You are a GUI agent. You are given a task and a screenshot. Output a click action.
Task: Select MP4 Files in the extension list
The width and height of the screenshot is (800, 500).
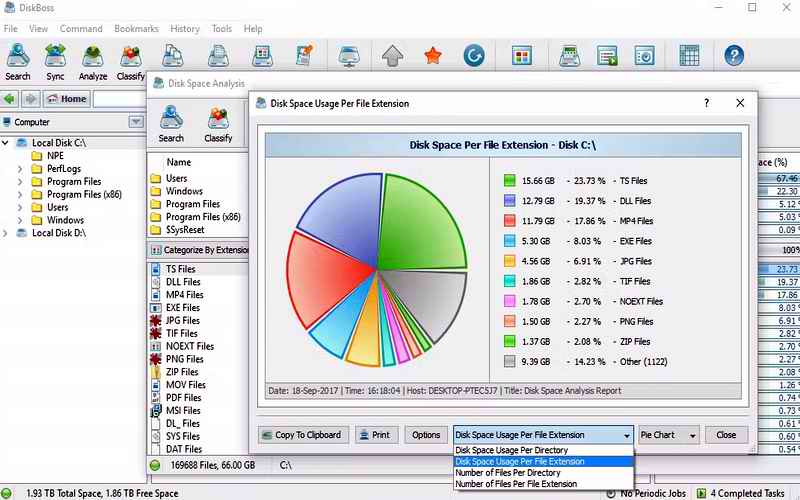coord(184,295)
